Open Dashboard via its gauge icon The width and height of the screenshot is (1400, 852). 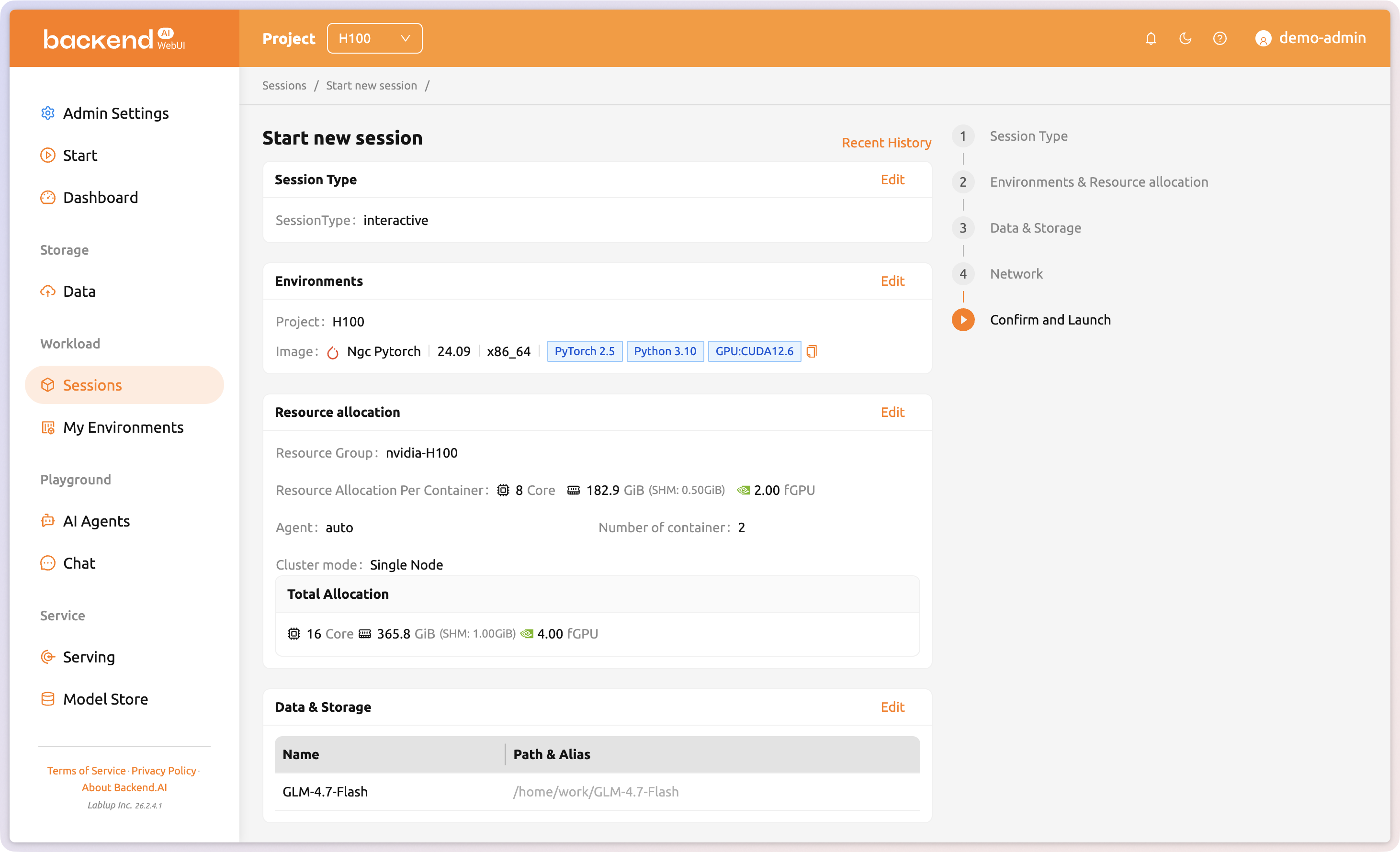48,197
